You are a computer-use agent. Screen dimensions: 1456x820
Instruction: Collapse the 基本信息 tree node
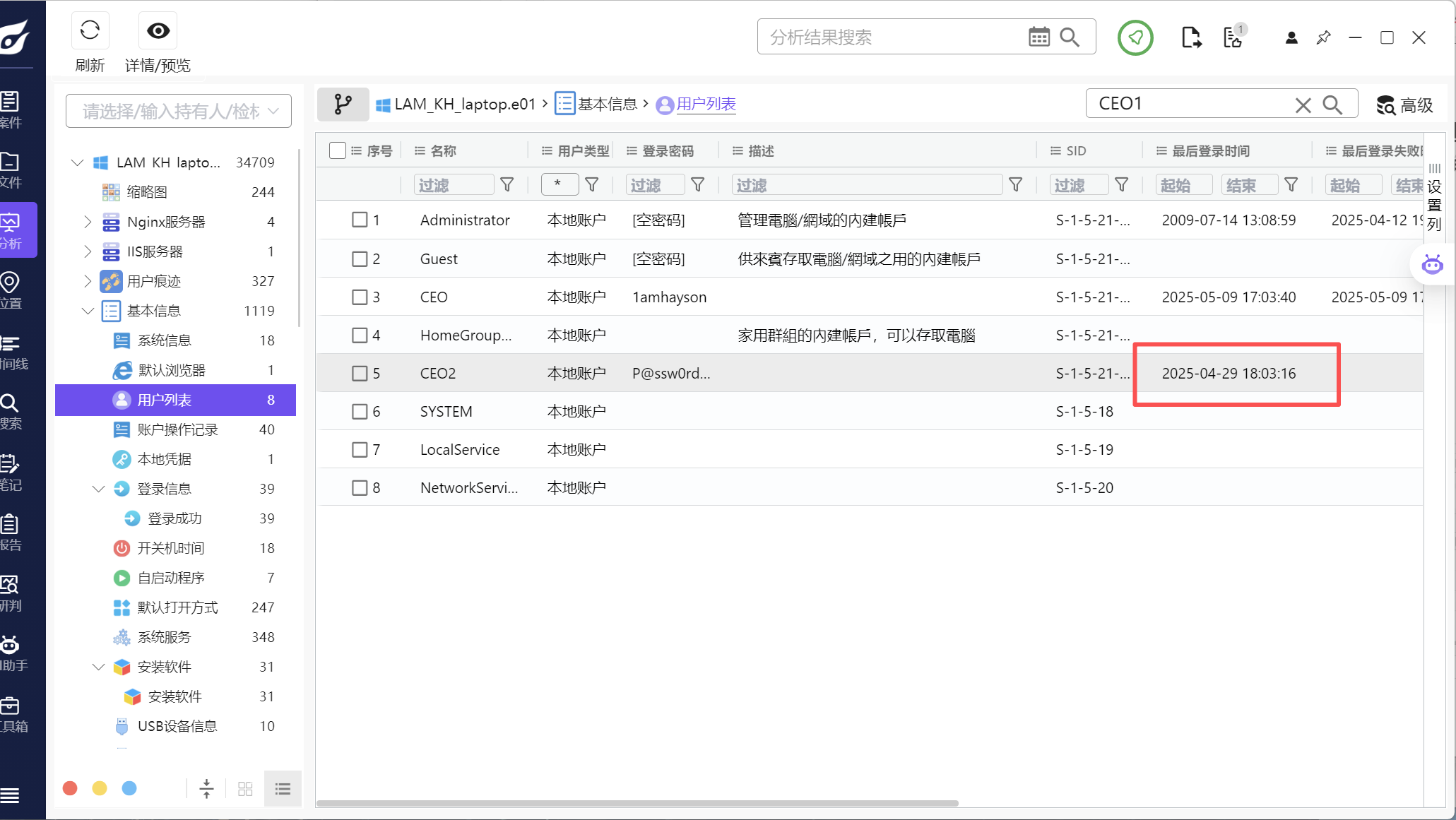[x=88, y=311]
